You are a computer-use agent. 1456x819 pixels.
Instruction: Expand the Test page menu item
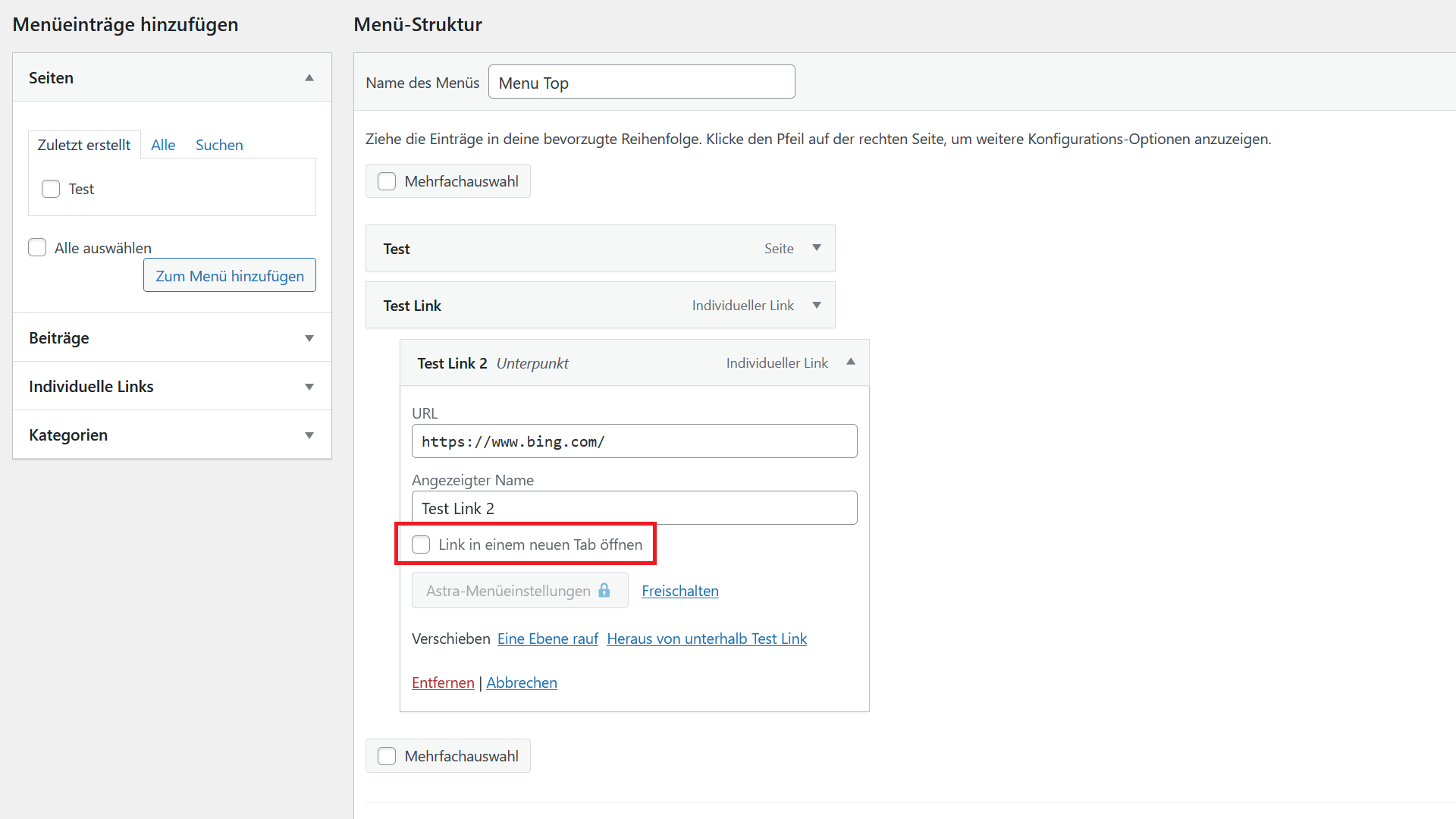pos(817,248)
